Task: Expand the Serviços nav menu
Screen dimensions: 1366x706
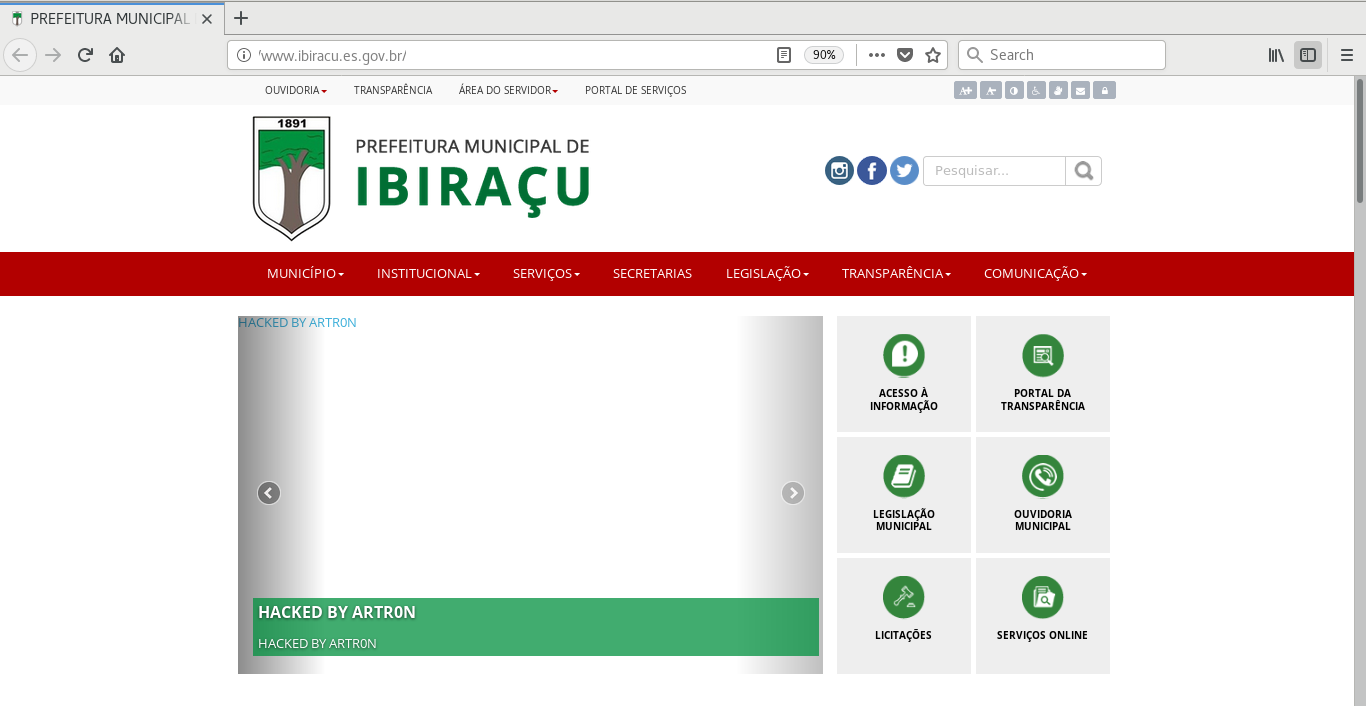Action: [546, 274]
